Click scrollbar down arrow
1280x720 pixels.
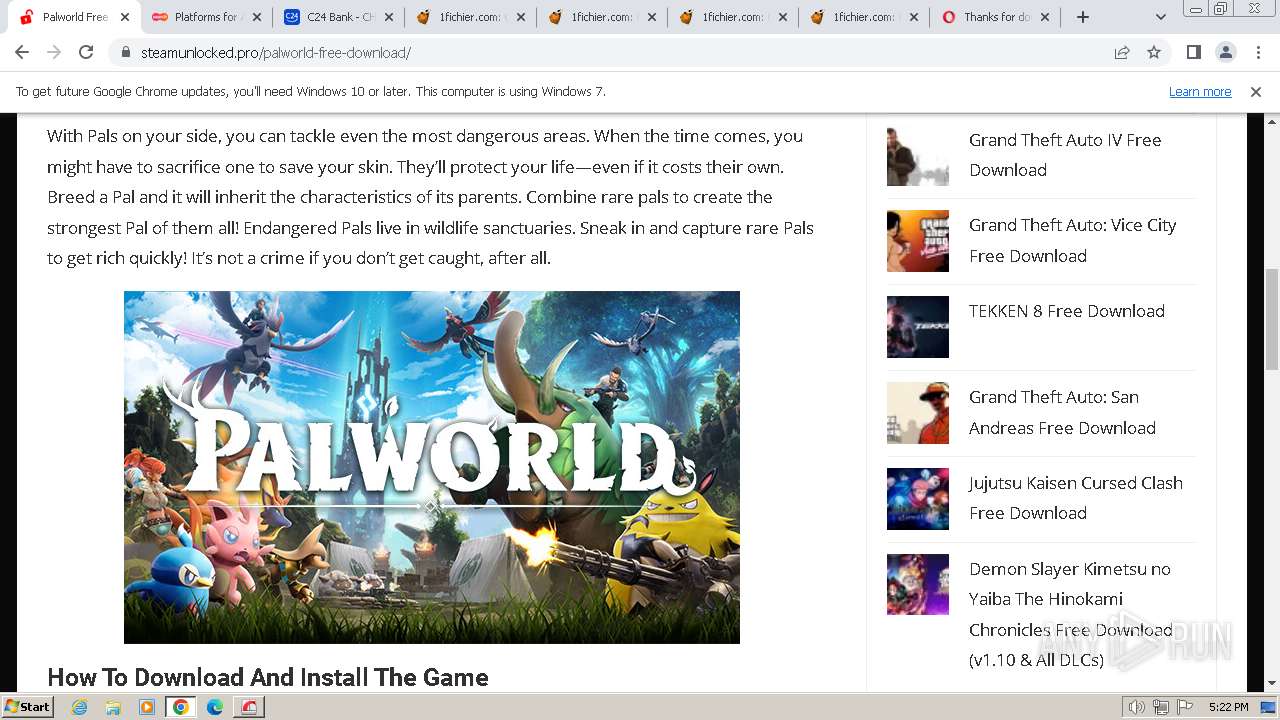(1272, 684)
